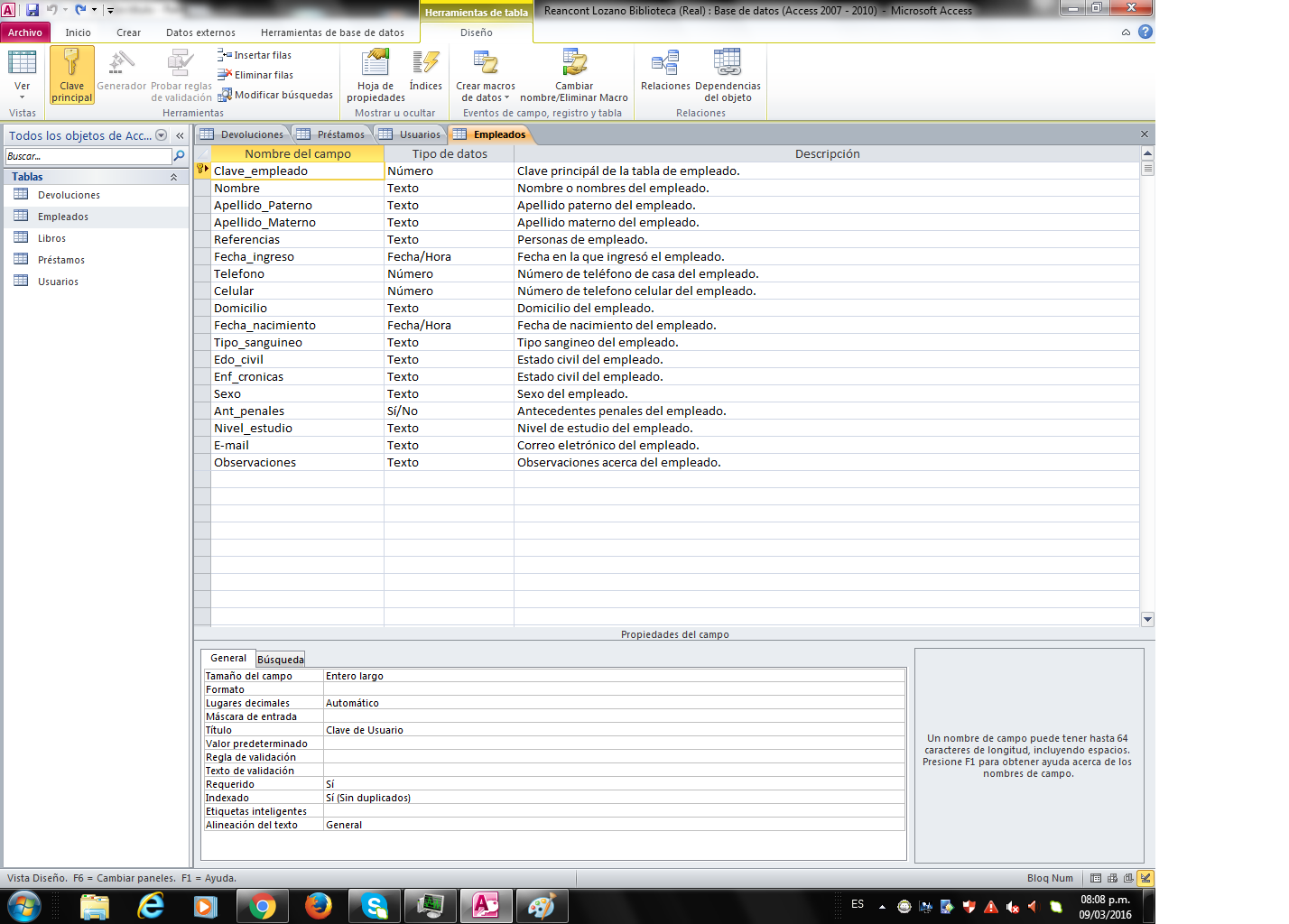Select the Búsqueda properties tab
This screenshot has height=924, width=1289.
[281, 660]
